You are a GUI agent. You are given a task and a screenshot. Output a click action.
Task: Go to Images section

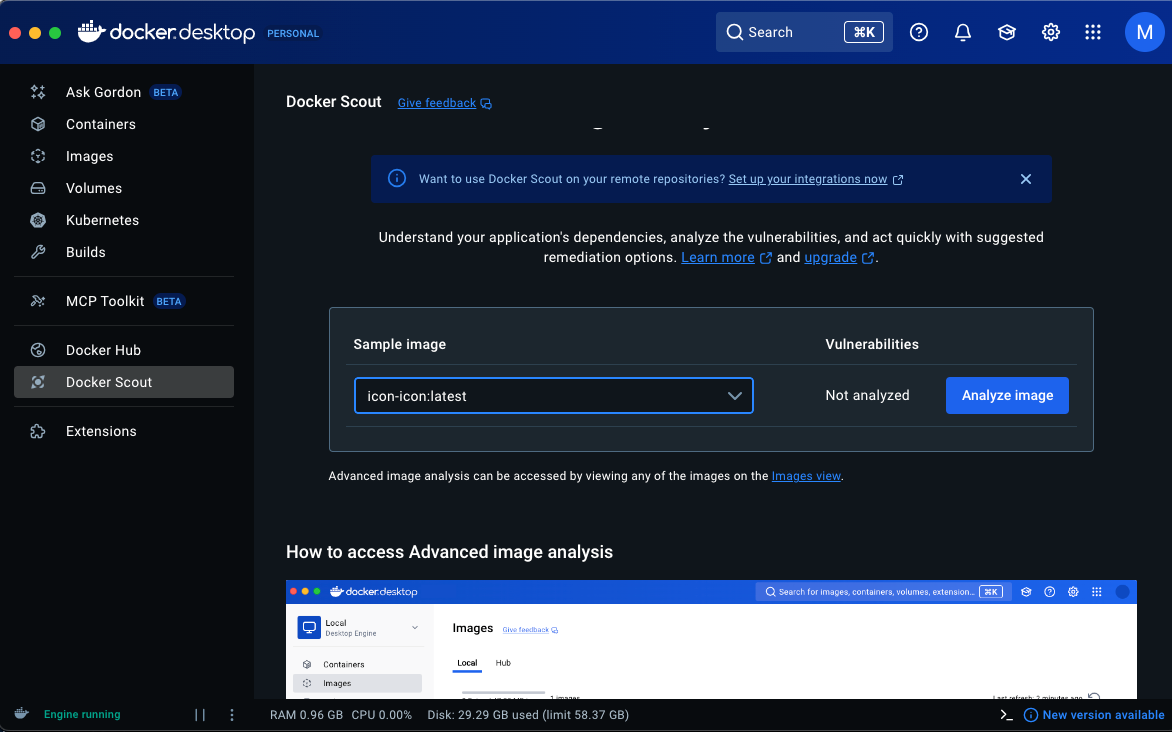click(124, 156)
